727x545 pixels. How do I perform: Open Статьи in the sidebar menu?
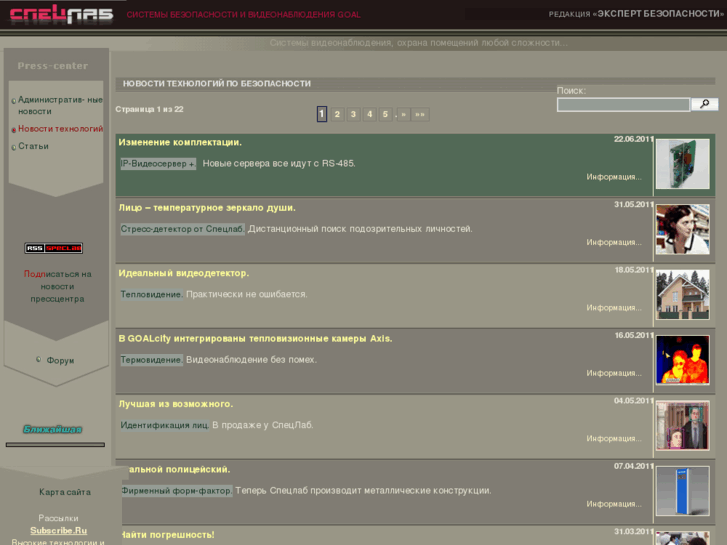click(33, 146)
